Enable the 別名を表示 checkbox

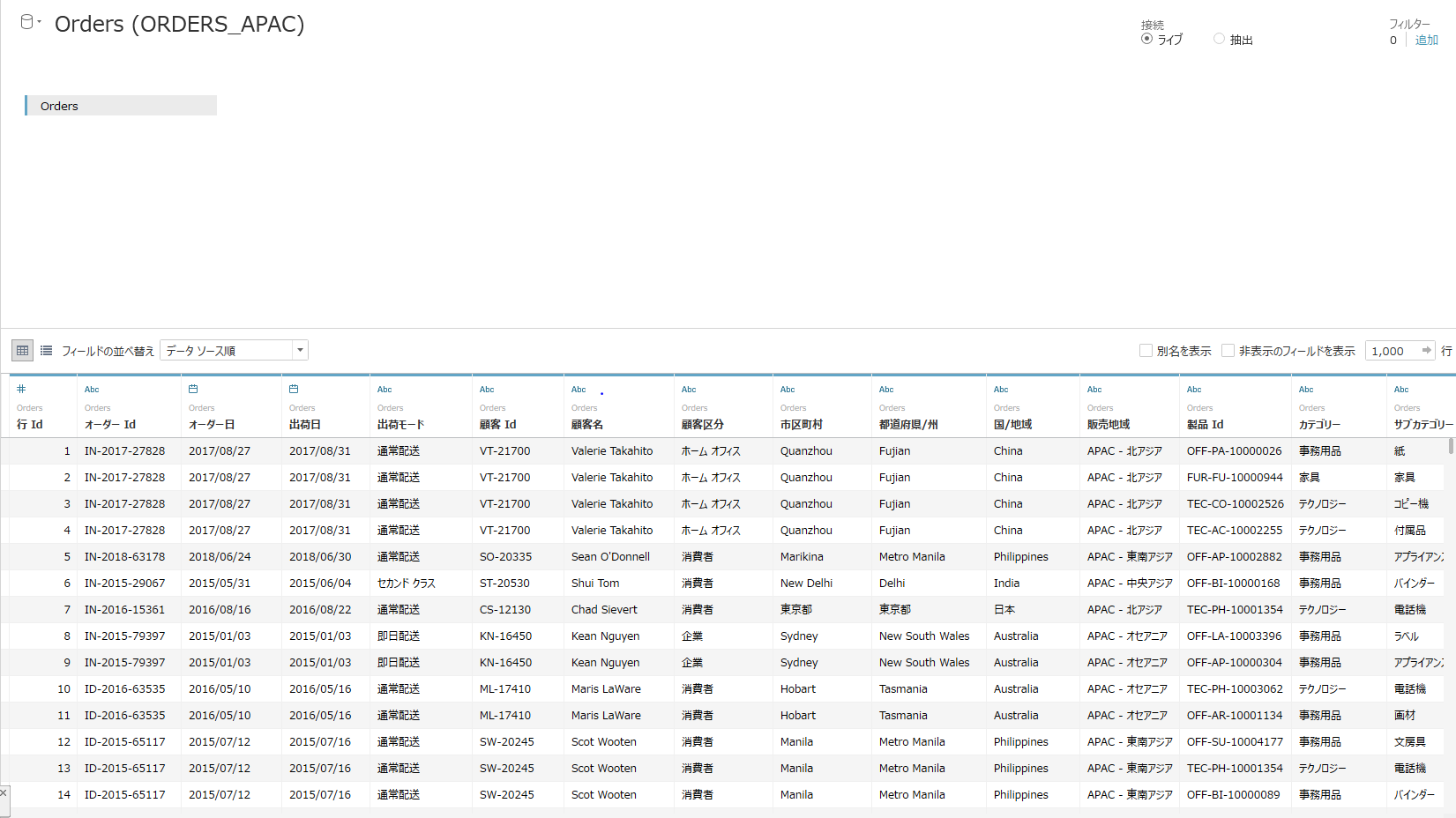[x=1146, y=350]
